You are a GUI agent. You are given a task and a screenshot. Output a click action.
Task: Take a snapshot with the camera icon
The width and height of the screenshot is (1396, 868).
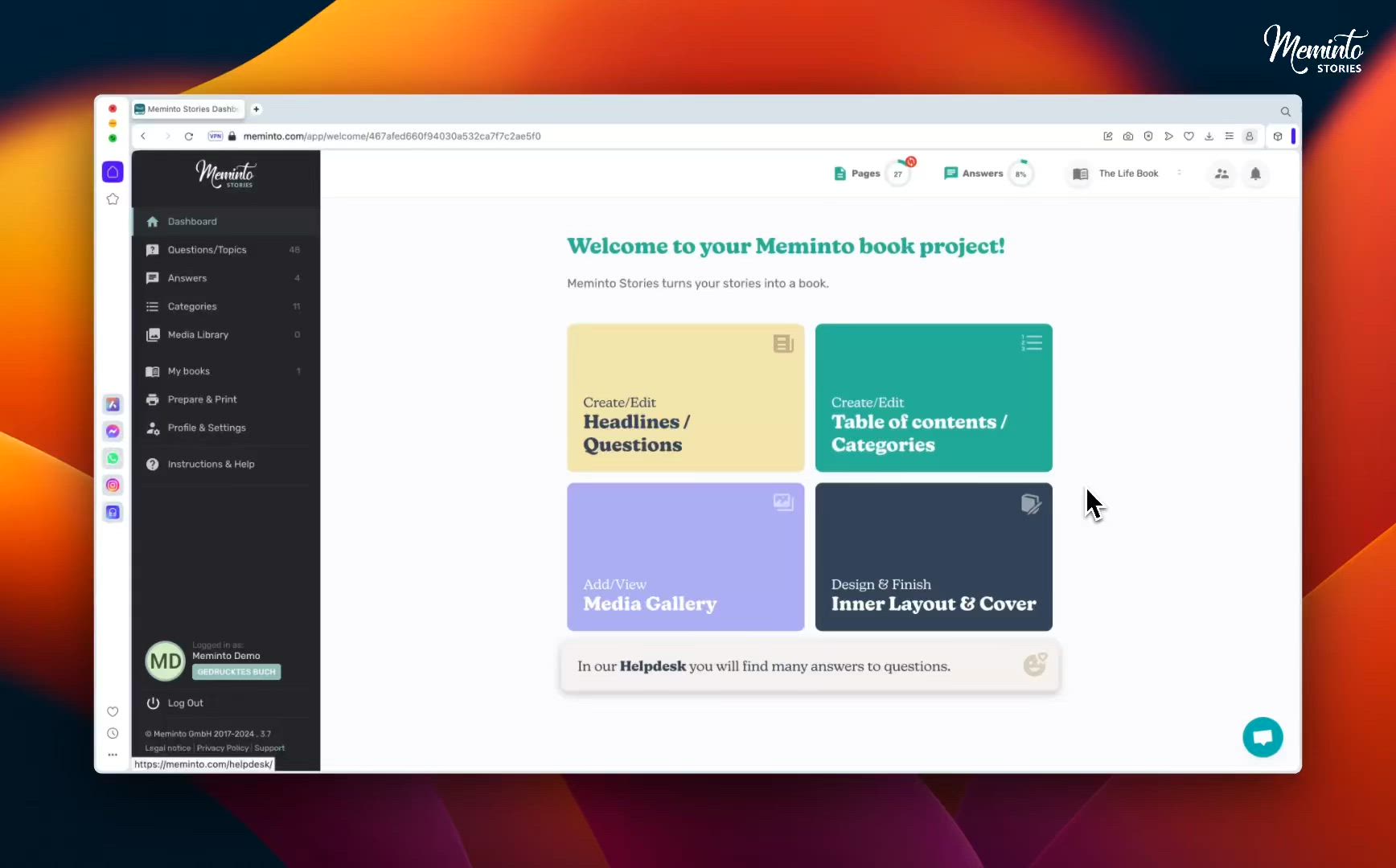[1128, 136]
